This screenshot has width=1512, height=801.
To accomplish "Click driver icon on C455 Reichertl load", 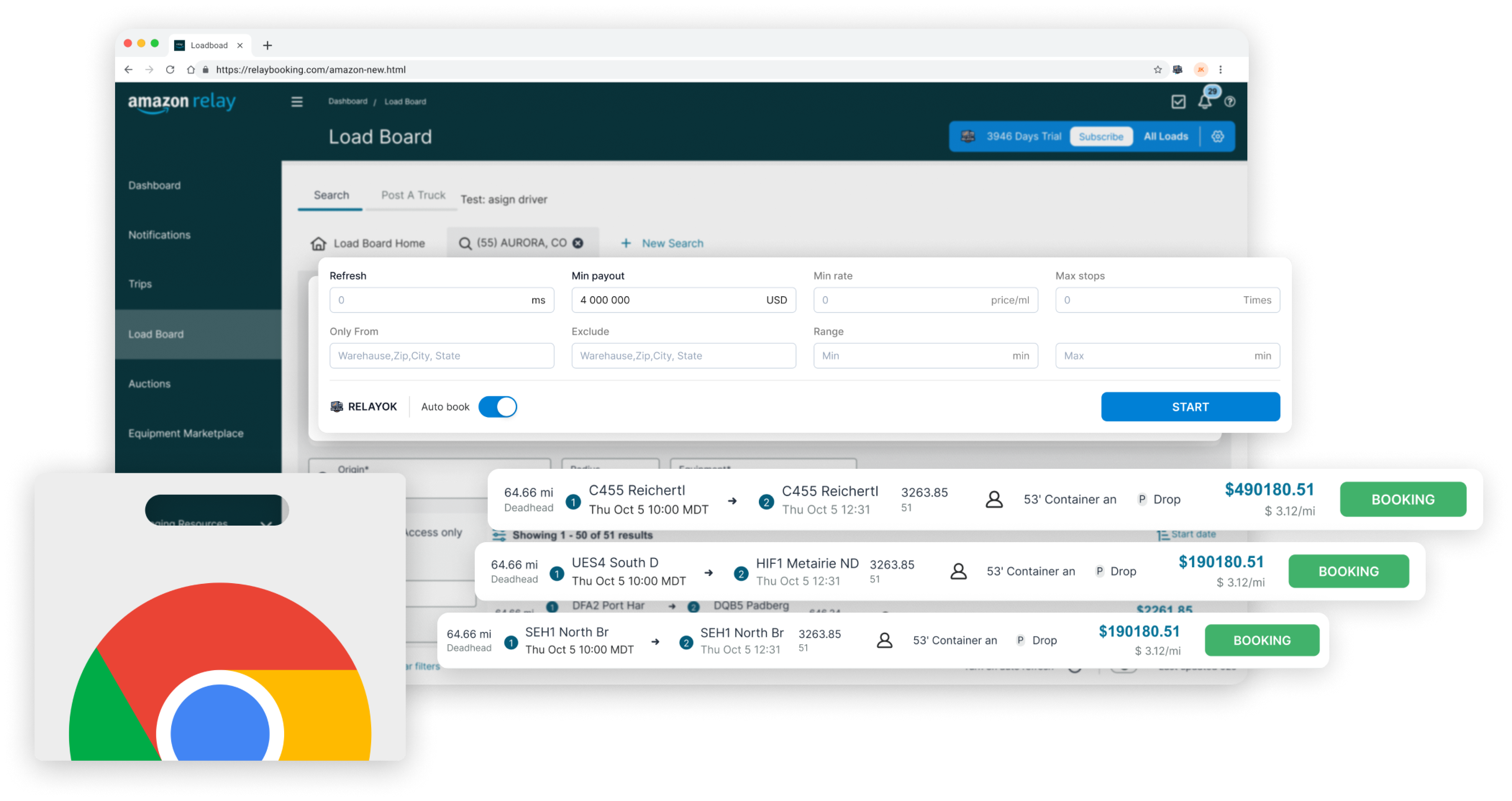I will pyautogui.click(x=994, y=499).
